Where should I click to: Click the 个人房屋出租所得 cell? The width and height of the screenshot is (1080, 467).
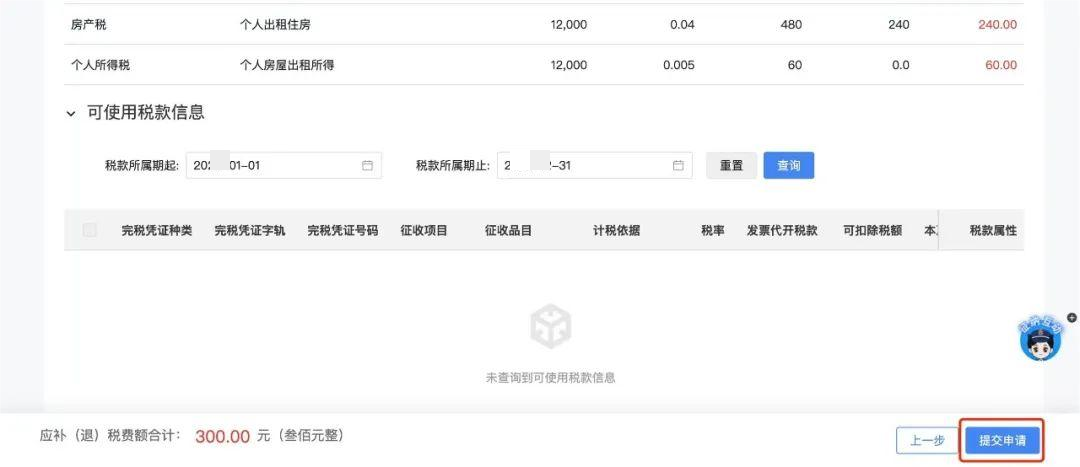pyautogui.click(x=287, y=65)
